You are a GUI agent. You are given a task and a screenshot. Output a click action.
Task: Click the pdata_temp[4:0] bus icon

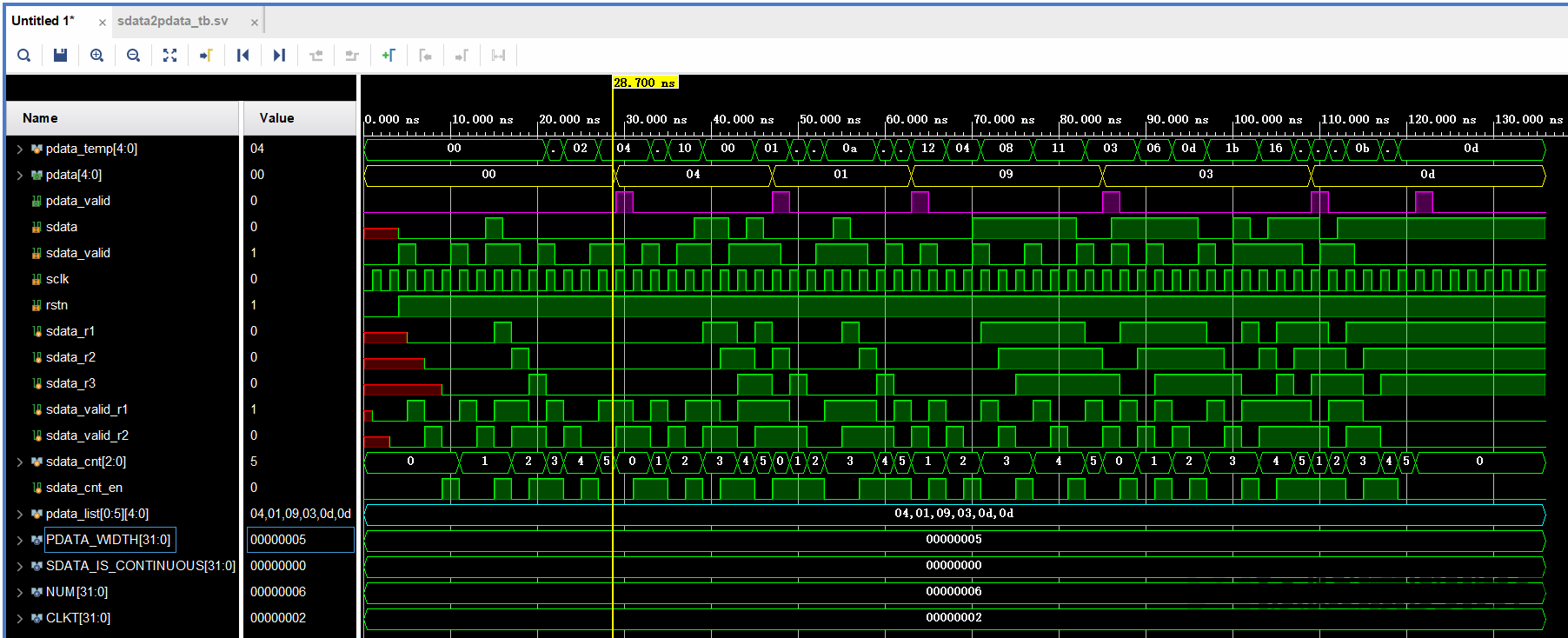(x=37, y=149)
